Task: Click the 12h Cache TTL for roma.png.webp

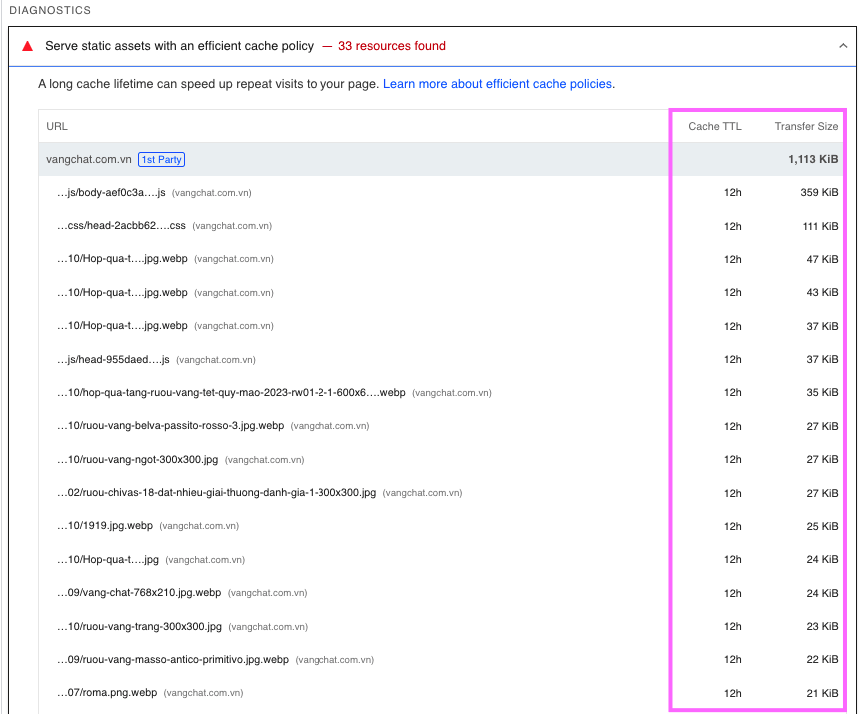Action: click(733, 694)
